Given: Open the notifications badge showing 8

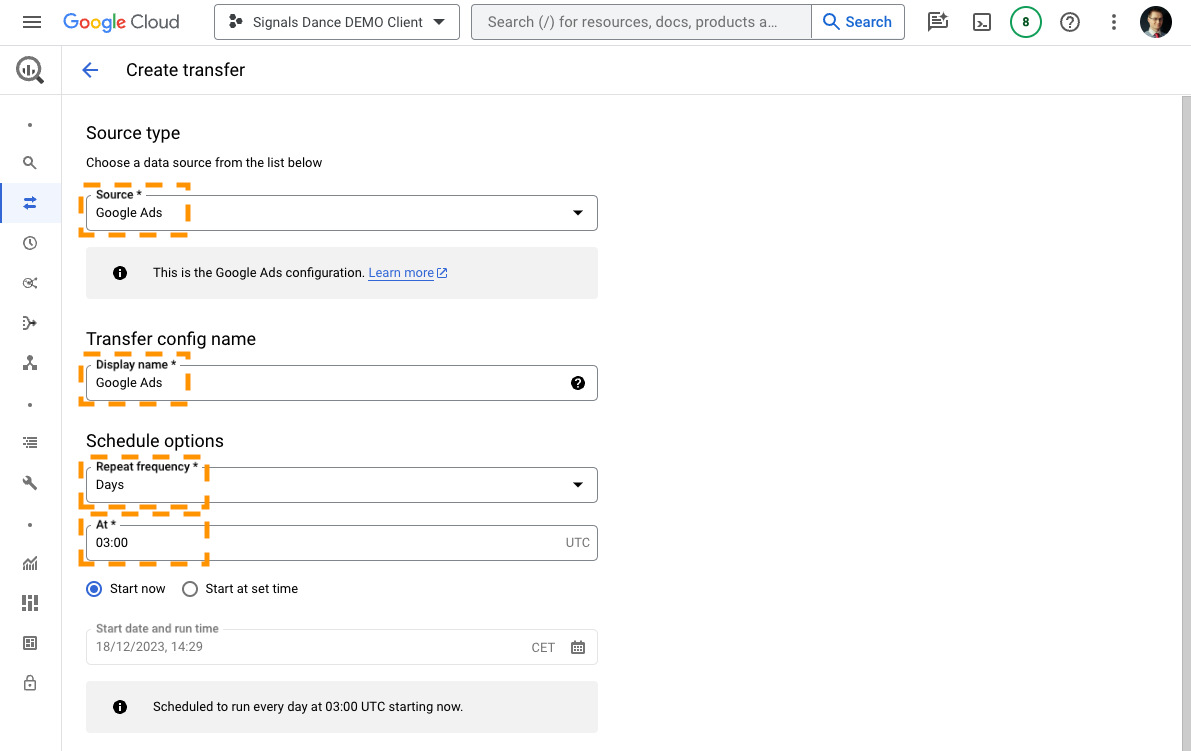Looking at the screenshot, I should click(x=1025, y=22).
